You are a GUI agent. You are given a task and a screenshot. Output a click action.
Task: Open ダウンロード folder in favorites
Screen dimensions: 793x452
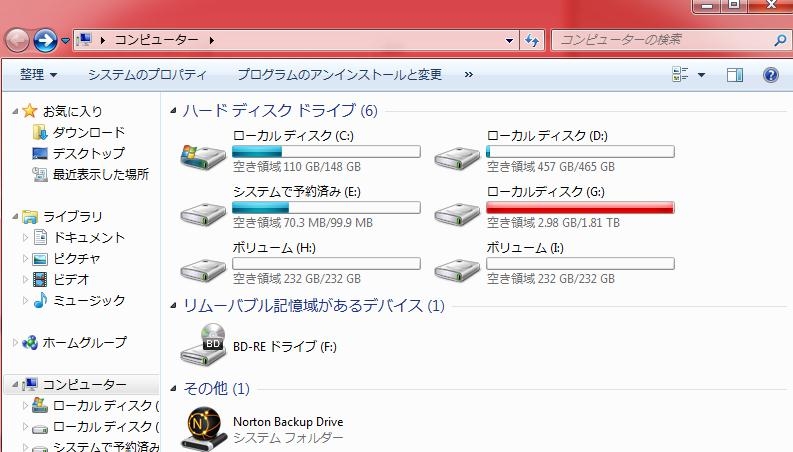coord(89,132)
